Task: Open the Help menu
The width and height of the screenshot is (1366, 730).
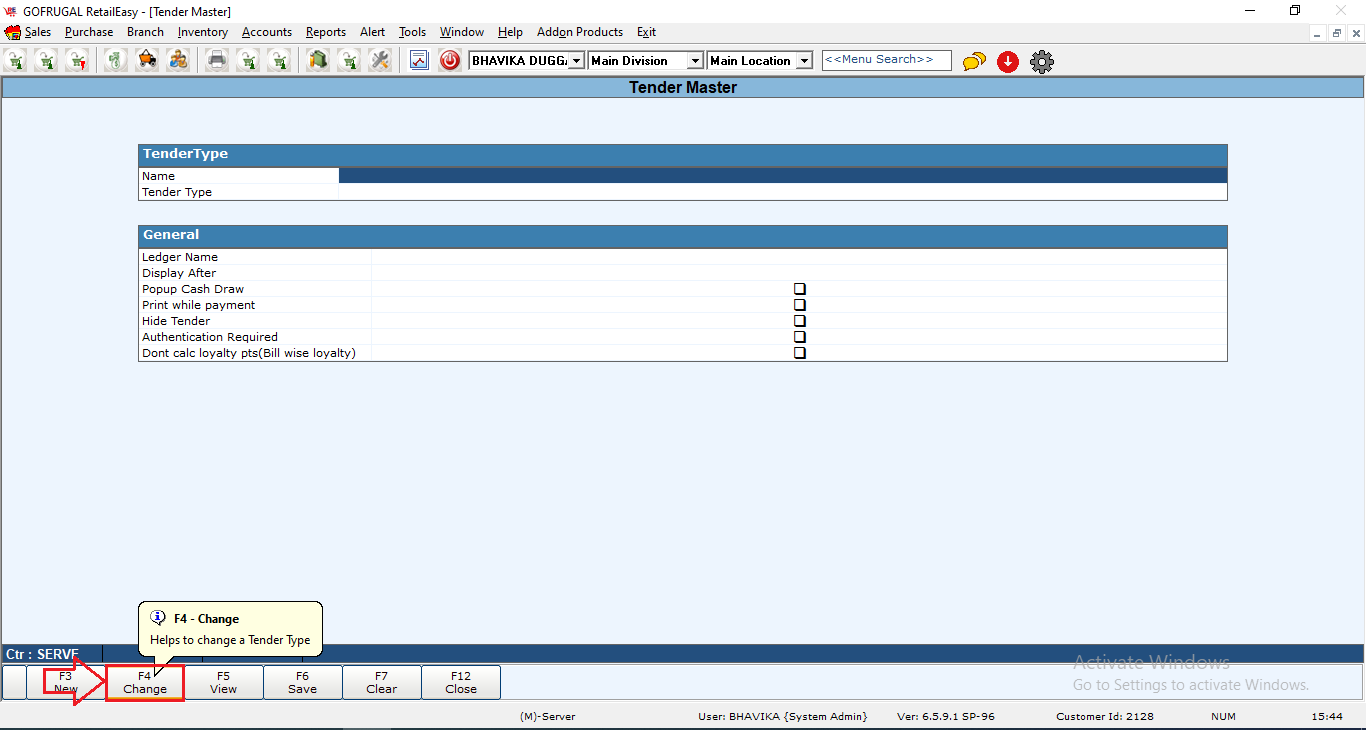Action: 510,32
